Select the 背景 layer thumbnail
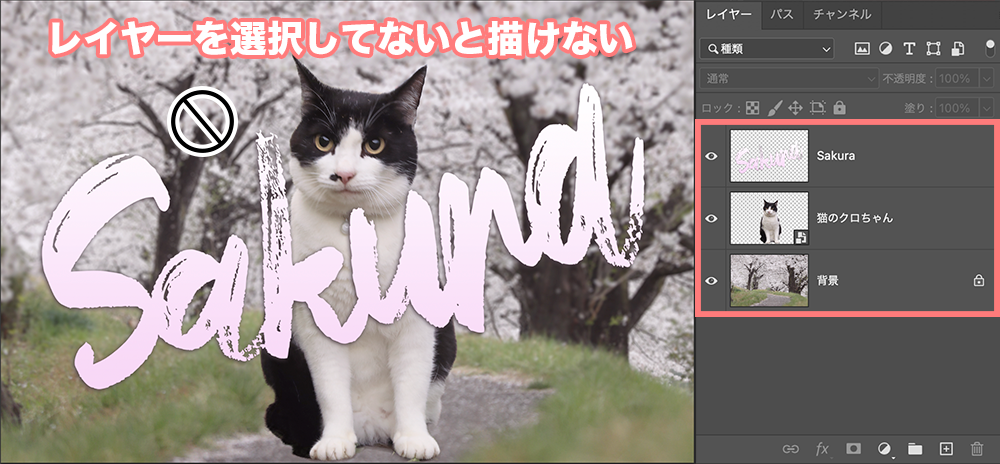This screenshot has width=1000, height=464. [x=769, y=280]
